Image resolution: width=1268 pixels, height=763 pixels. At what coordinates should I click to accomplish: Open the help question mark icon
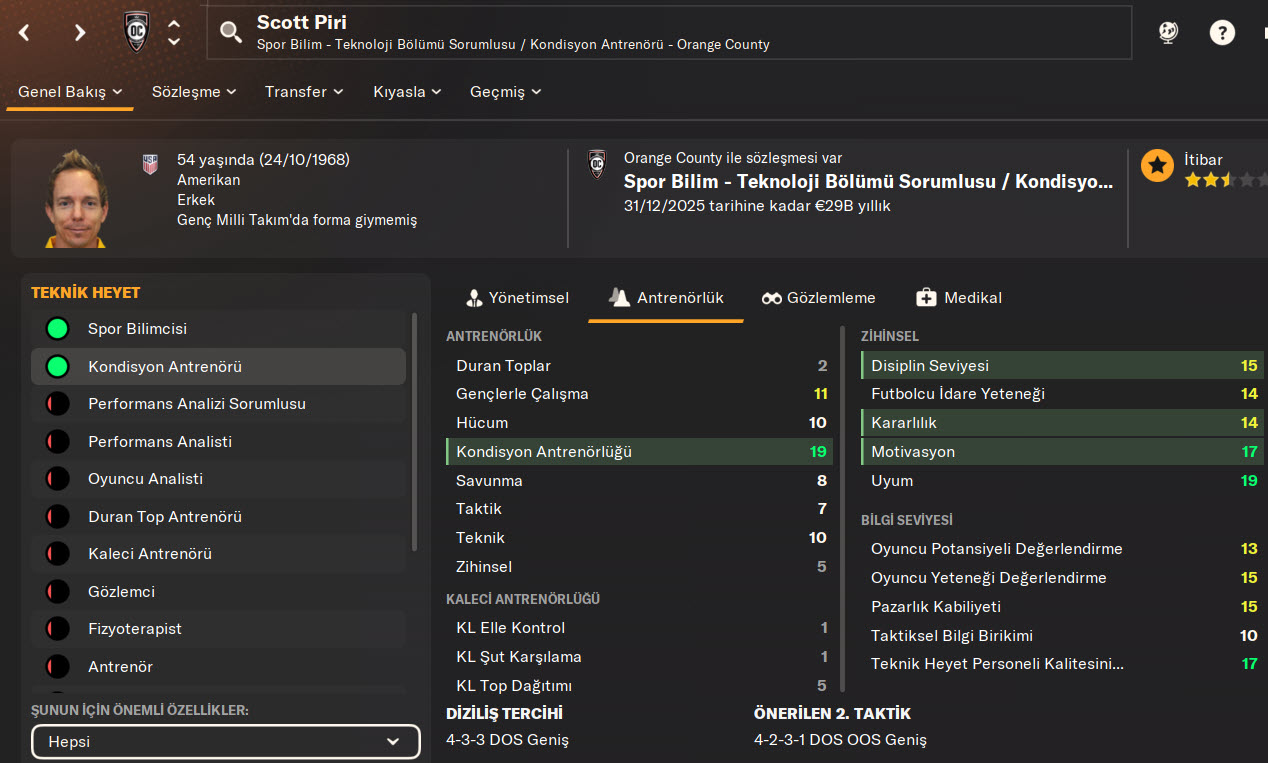tap(1222, 32)
